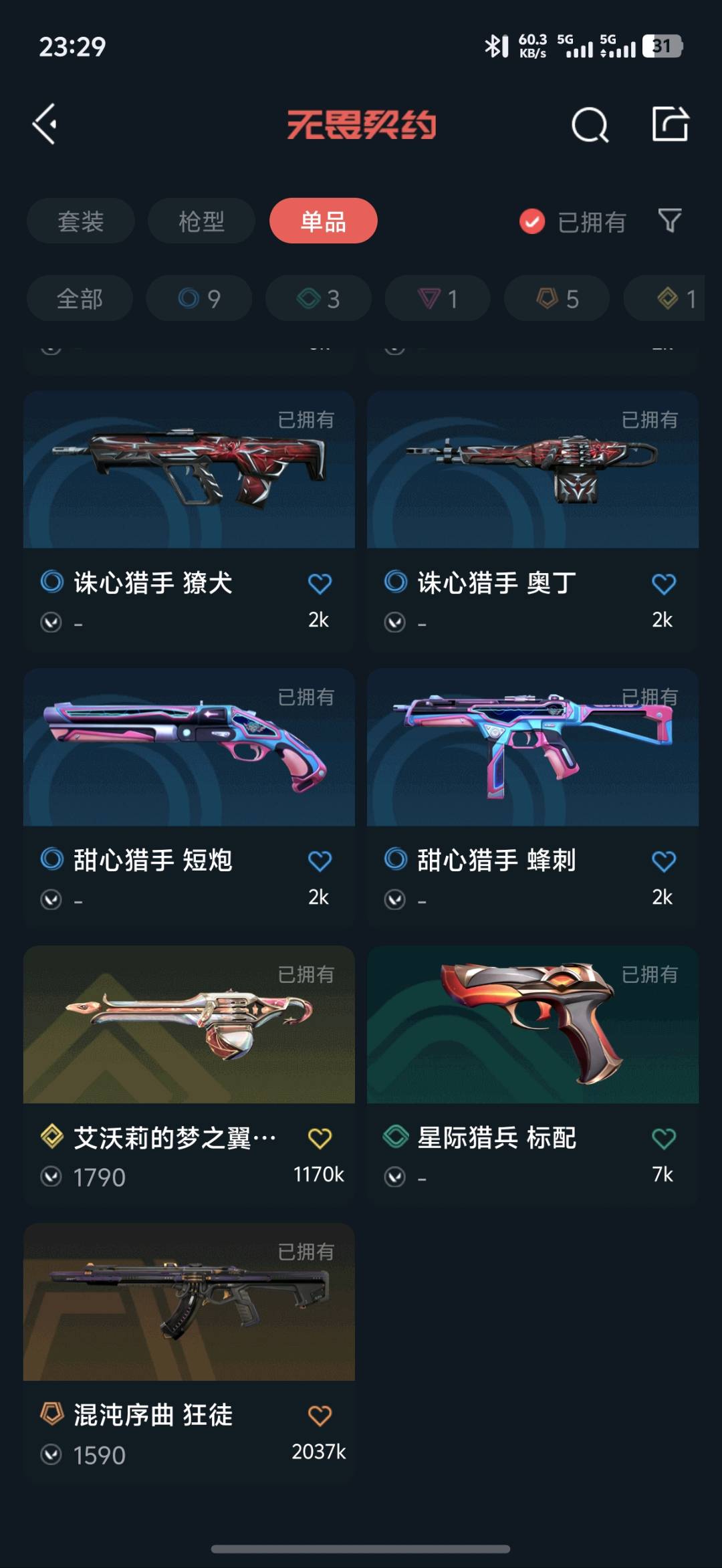Tap the share icon in header
Image resolution: width=722 pixels, height=1568 pixels.
[670, 124]
